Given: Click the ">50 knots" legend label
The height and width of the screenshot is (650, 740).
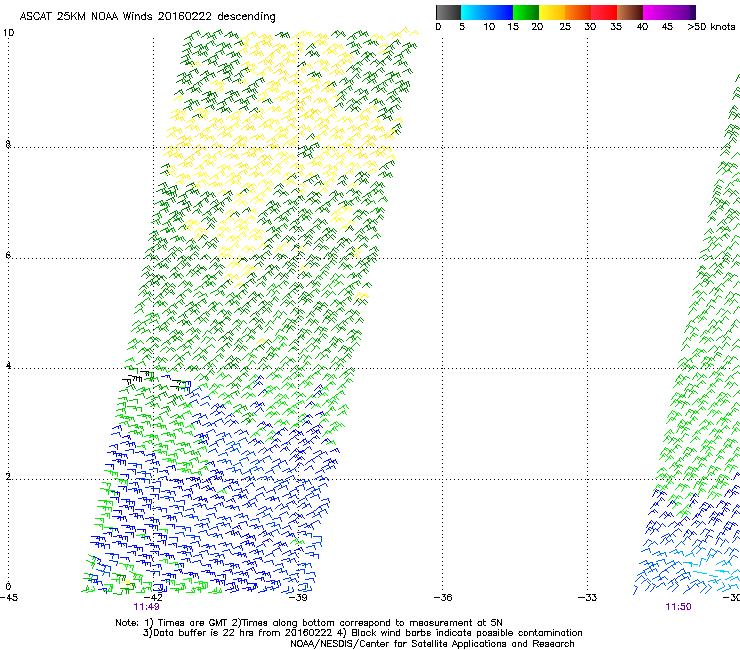Looking at the screenshot, I should click(711, 27).
